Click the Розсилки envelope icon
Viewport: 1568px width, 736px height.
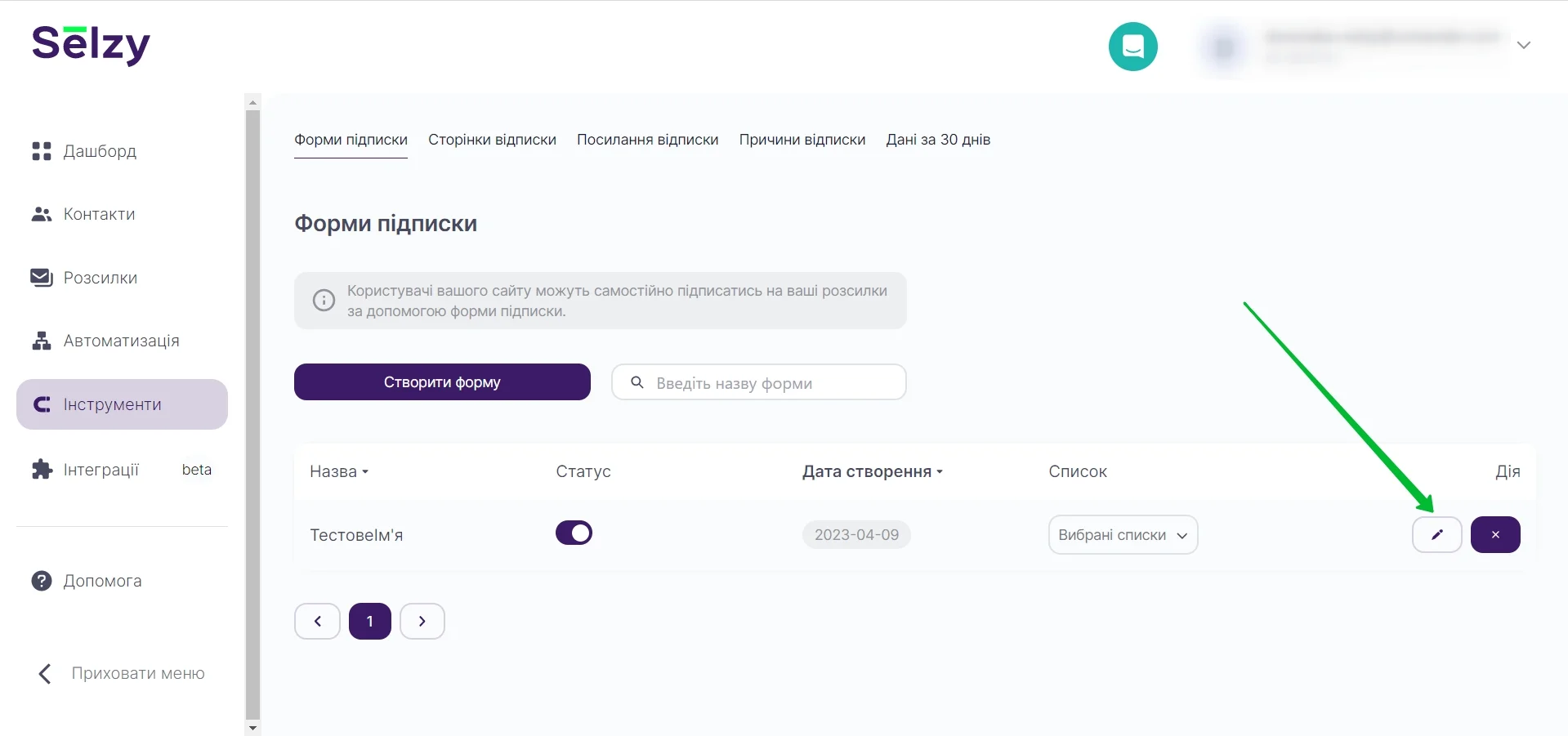pos(42,278)
